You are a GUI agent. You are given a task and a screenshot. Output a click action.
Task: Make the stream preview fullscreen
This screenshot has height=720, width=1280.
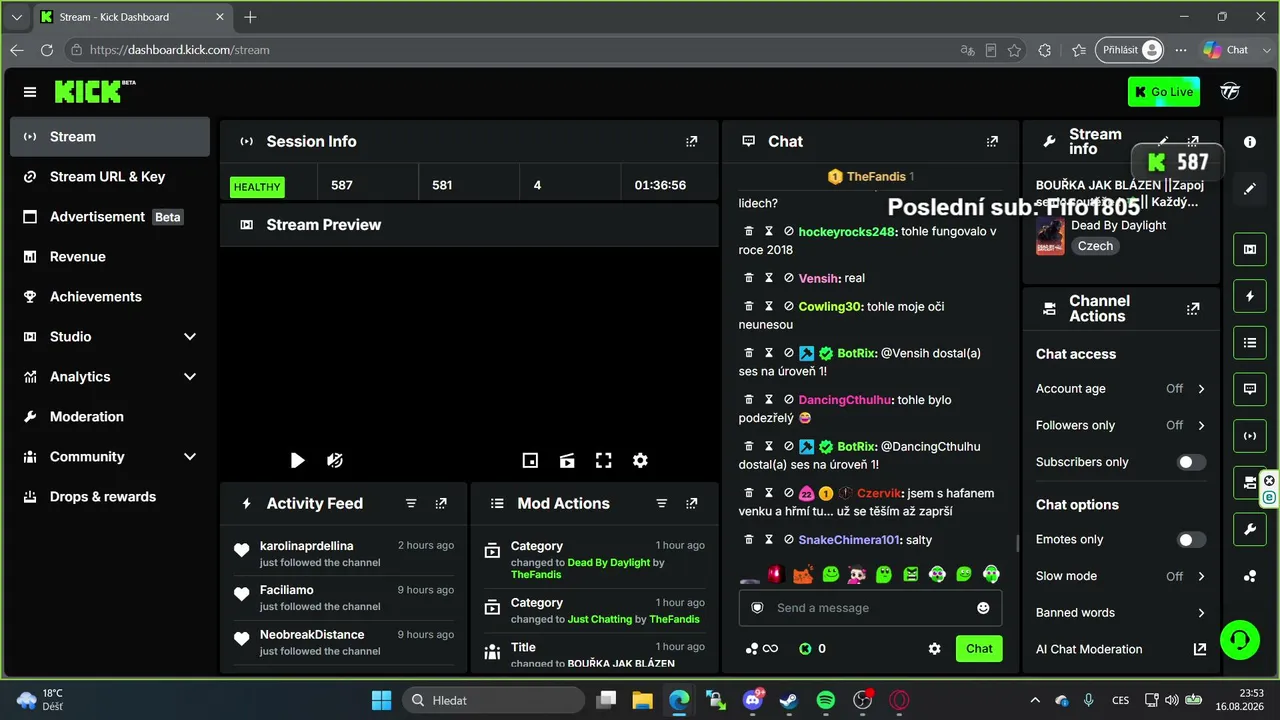(603, 460)
